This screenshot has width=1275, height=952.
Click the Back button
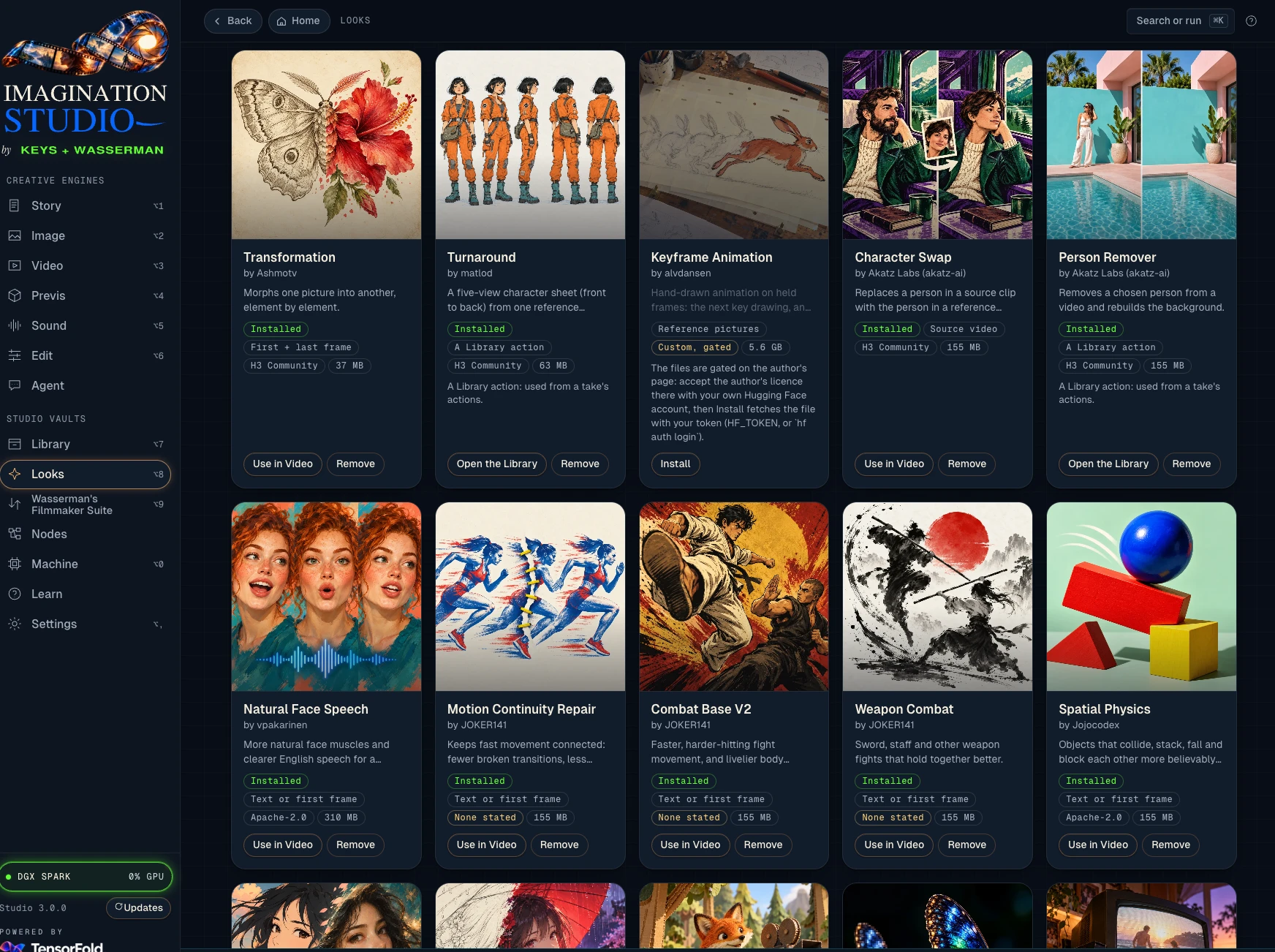tap(232, 21)
